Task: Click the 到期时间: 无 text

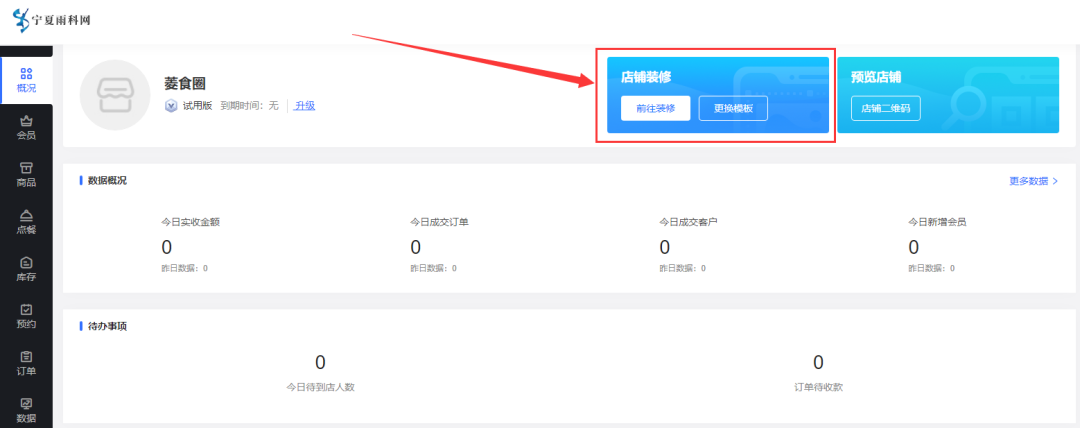Action: 249,106
